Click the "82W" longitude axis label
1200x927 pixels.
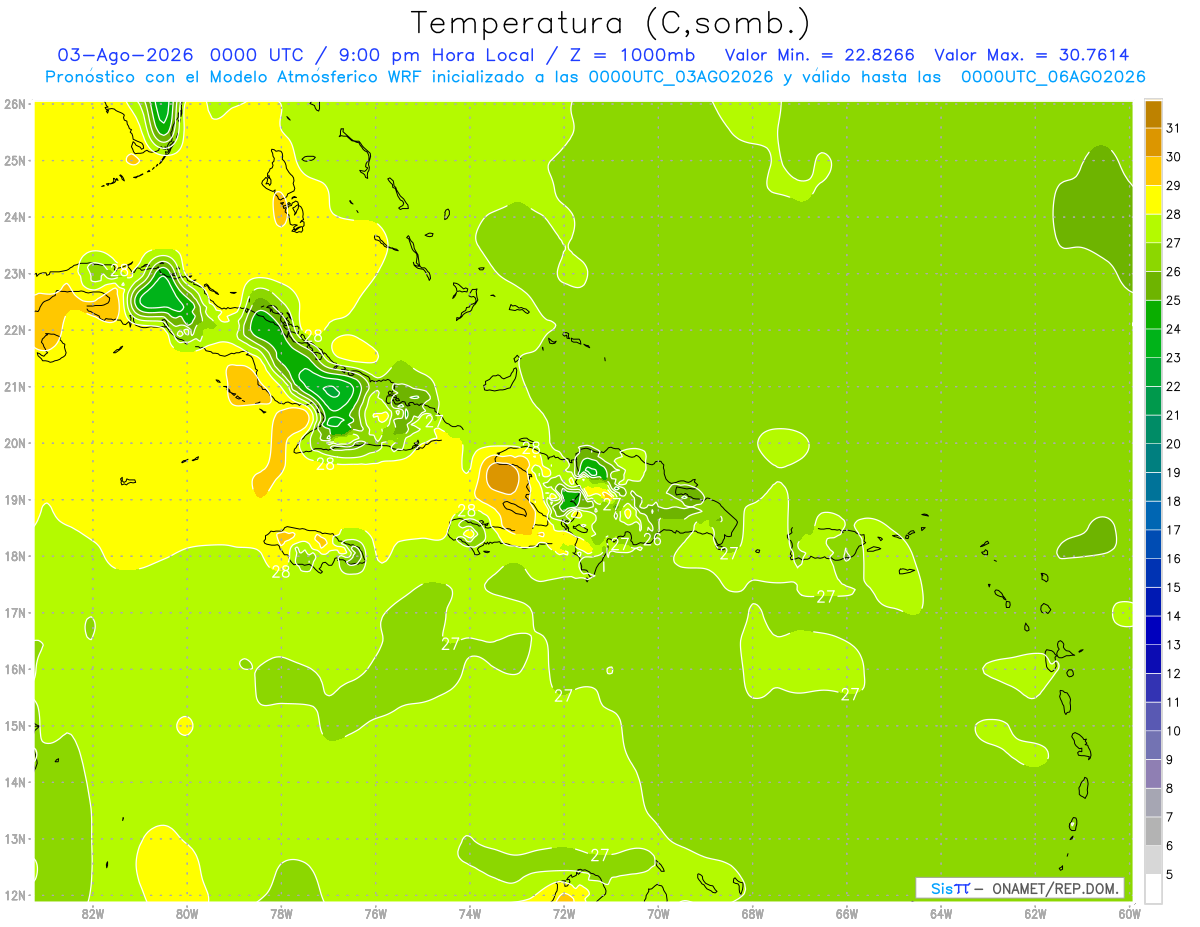[93, 913]
